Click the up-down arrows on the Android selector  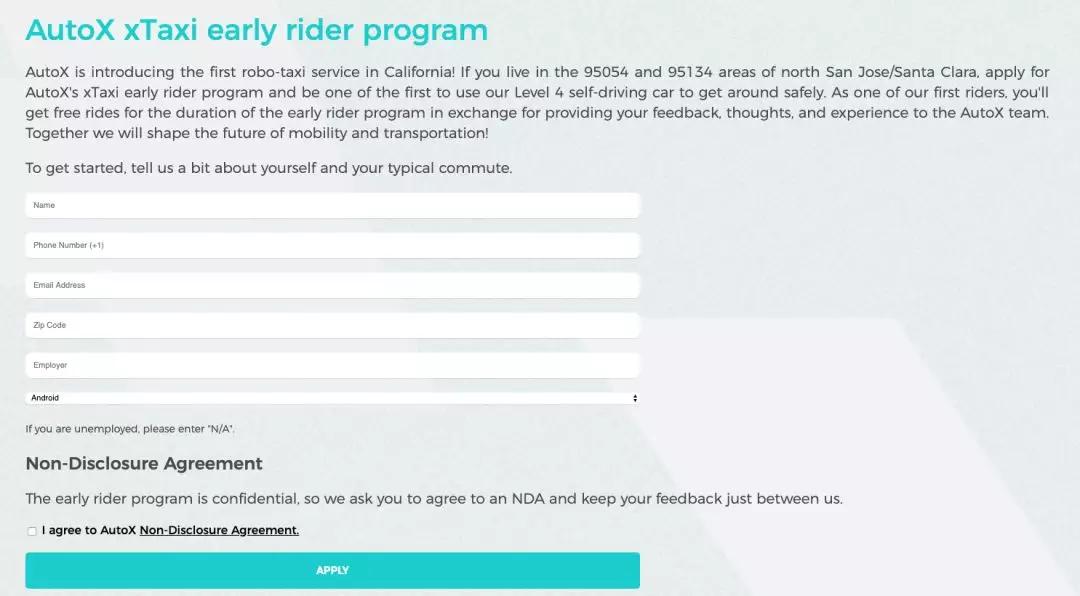[x=635, y=398]
